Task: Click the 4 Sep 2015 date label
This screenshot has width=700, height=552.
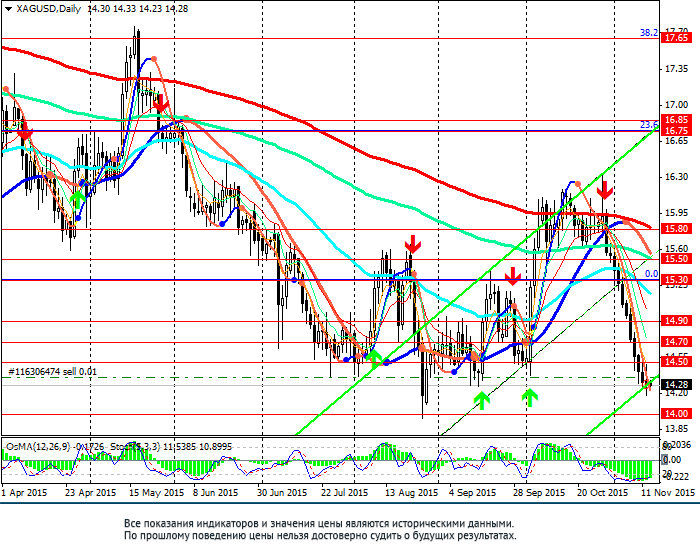Action: [x=472, y=493]
